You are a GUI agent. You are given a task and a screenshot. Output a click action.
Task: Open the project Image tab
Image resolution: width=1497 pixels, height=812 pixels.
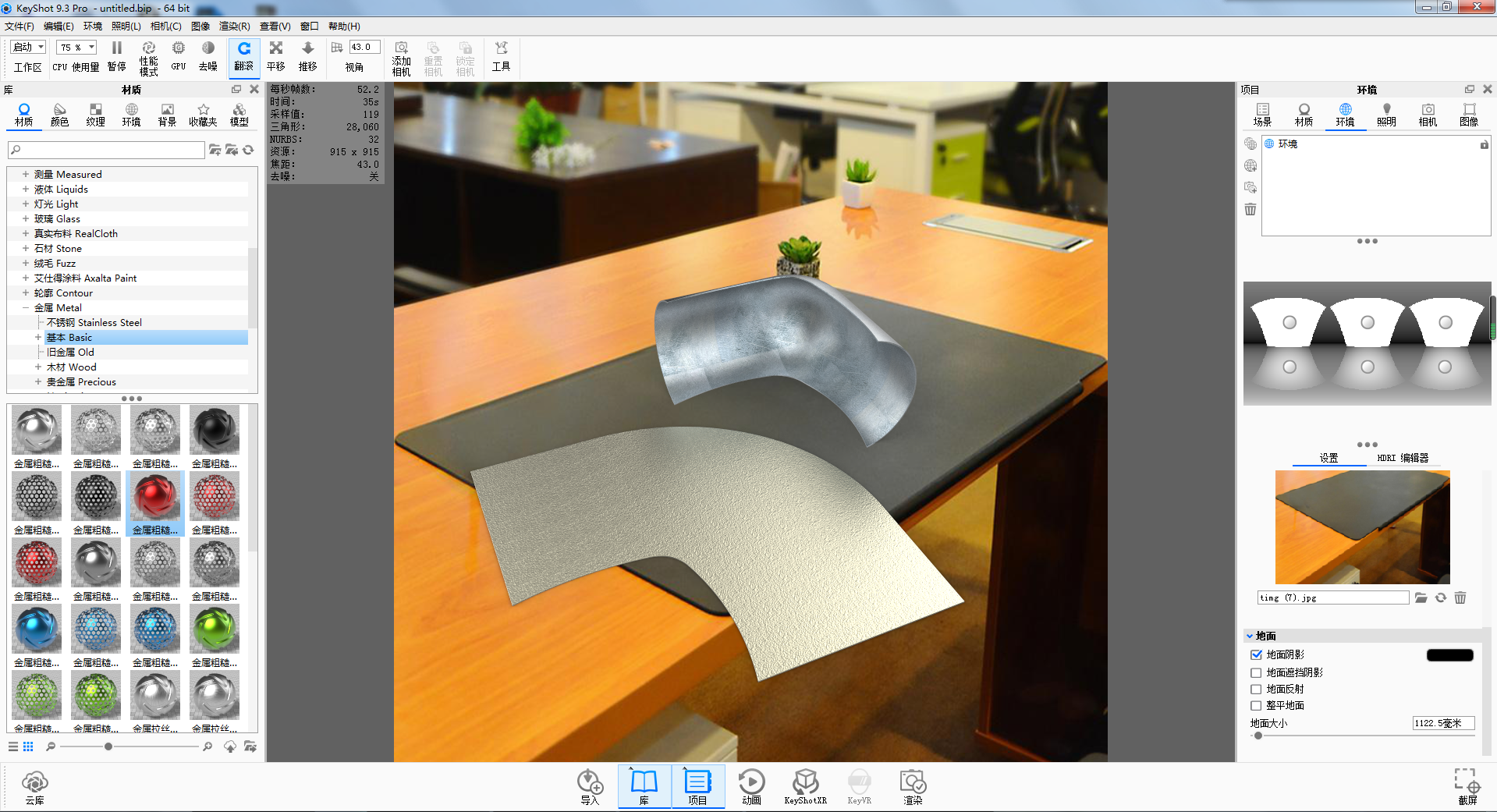click(1469, 115)
